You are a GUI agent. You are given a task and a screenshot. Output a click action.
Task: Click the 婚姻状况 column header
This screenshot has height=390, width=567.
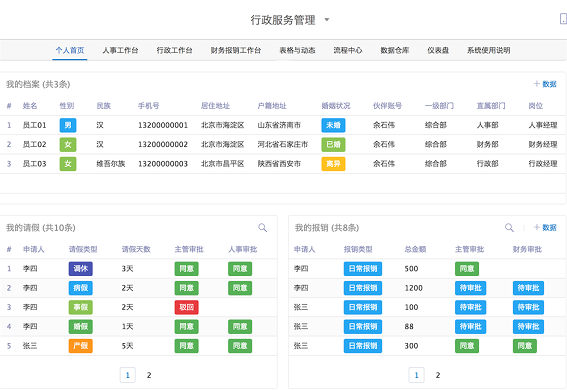point(336,106)
